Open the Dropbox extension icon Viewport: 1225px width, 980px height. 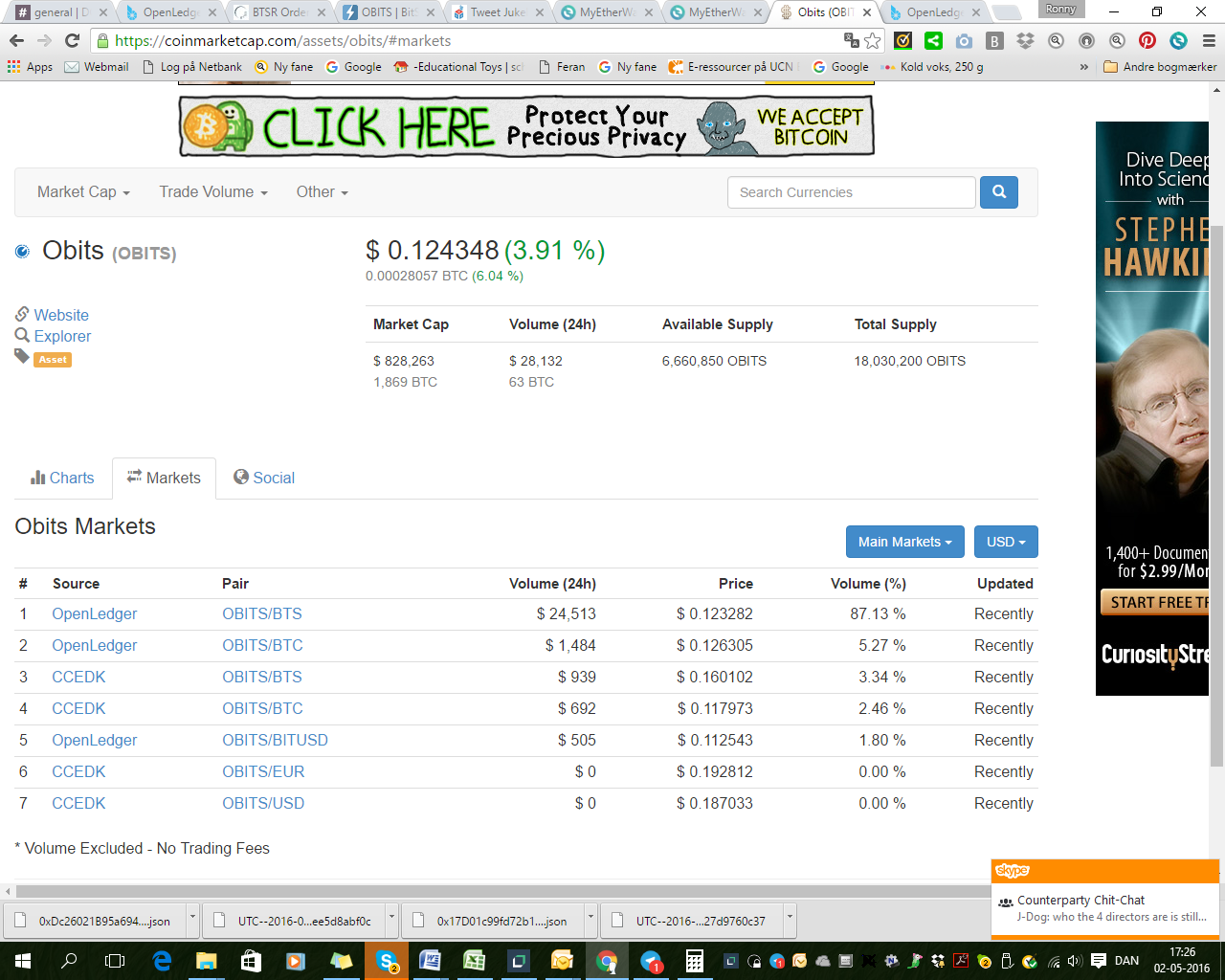click(1025, 41)
